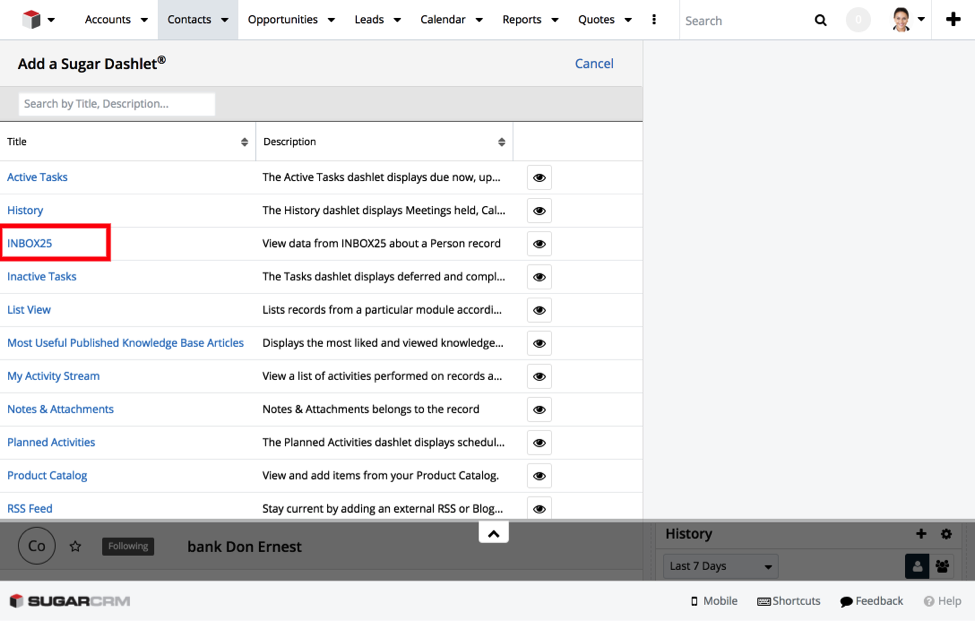Select Most Useful Published Knowledge Base Articles
This screenshot has width=975, height=621.
pos(126,343)
